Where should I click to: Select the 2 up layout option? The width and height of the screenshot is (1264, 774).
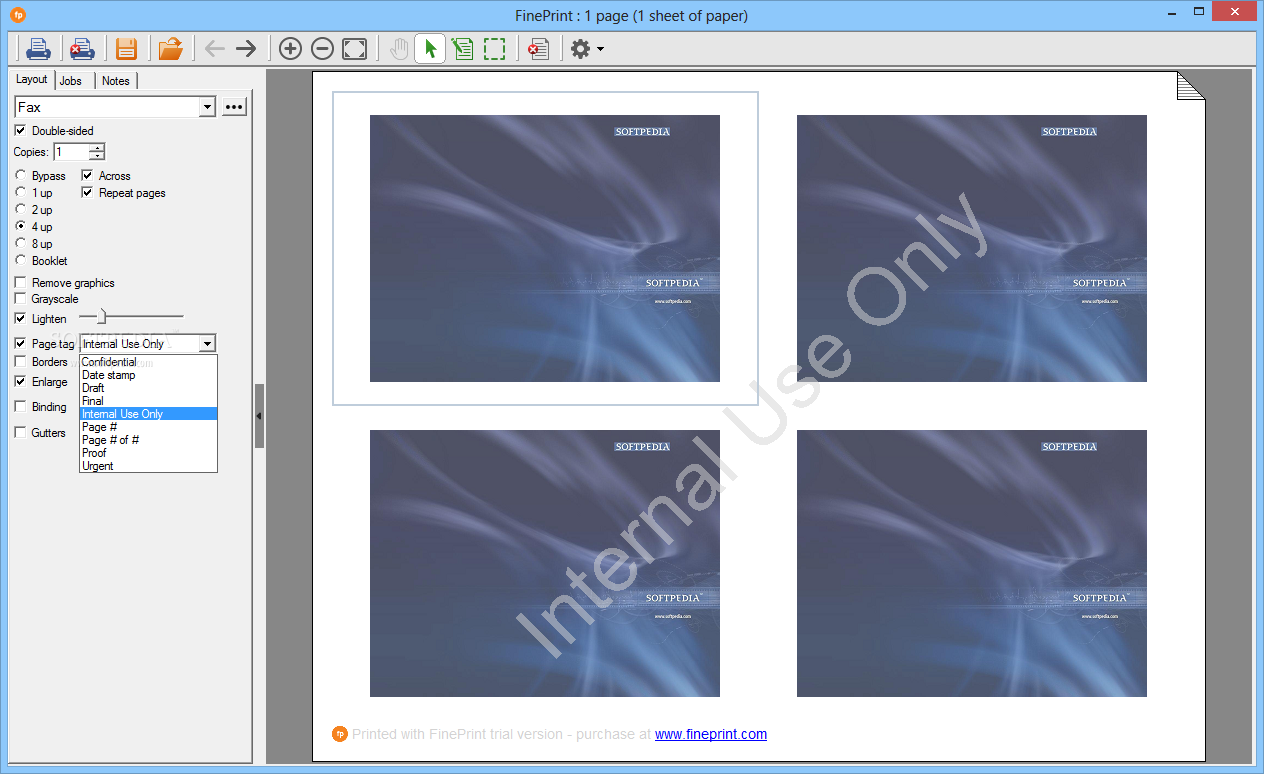click(x=21, y=210)
